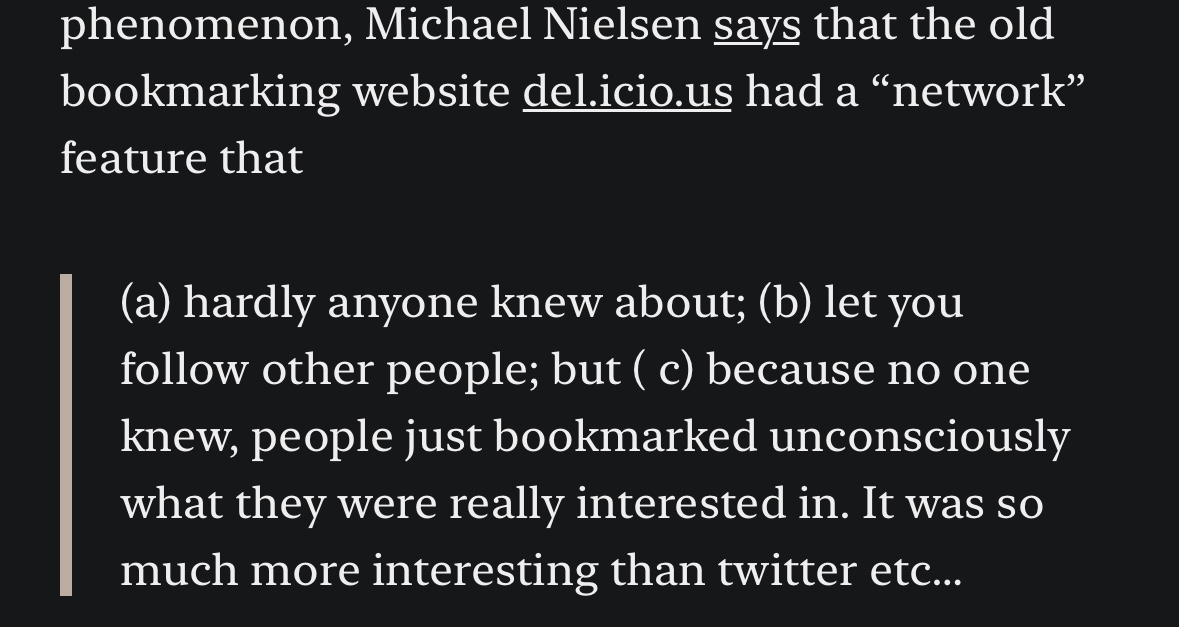Click the word "twitter" in the quote

(x=787, y=571)
